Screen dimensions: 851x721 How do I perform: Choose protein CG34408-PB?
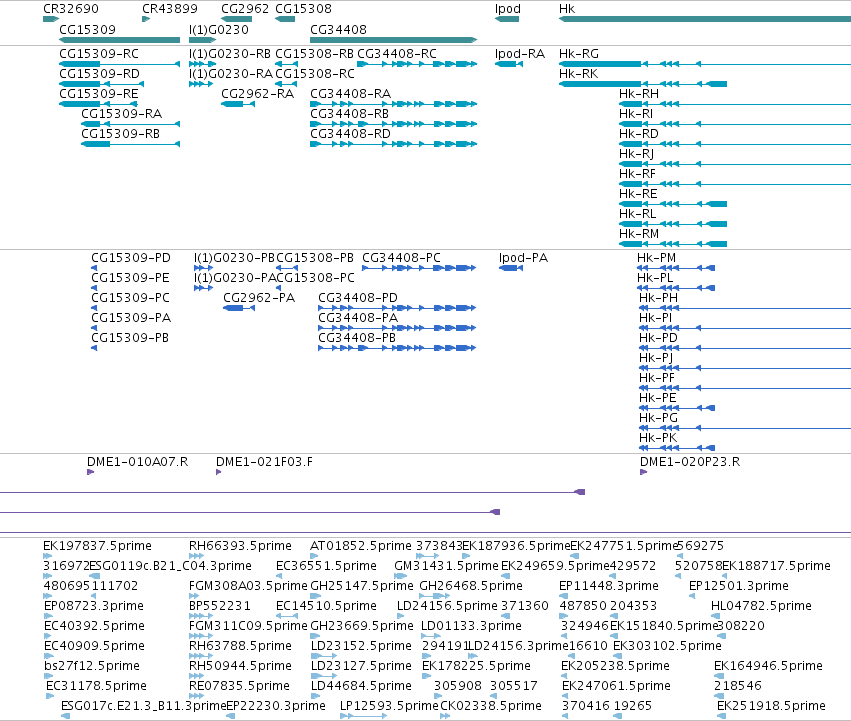(x=357, y=338)
